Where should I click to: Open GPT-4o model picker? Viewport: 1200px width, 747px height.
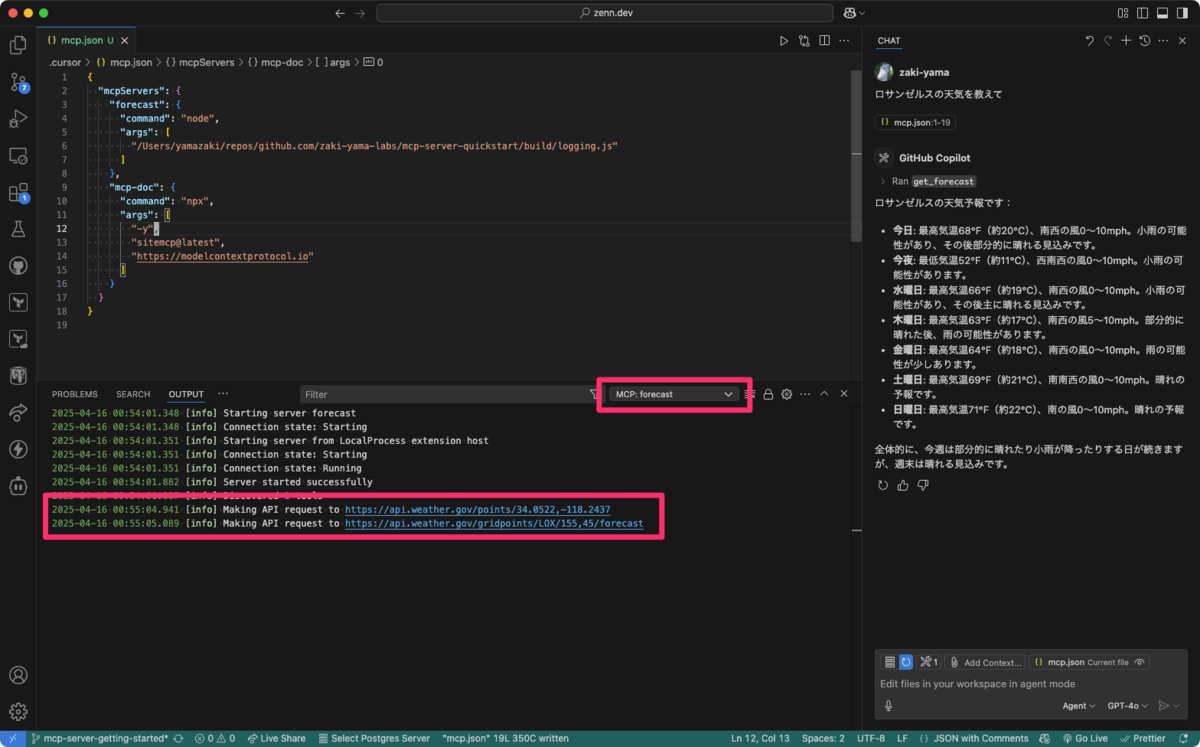pyautogui.click(x=1129, y=706)
